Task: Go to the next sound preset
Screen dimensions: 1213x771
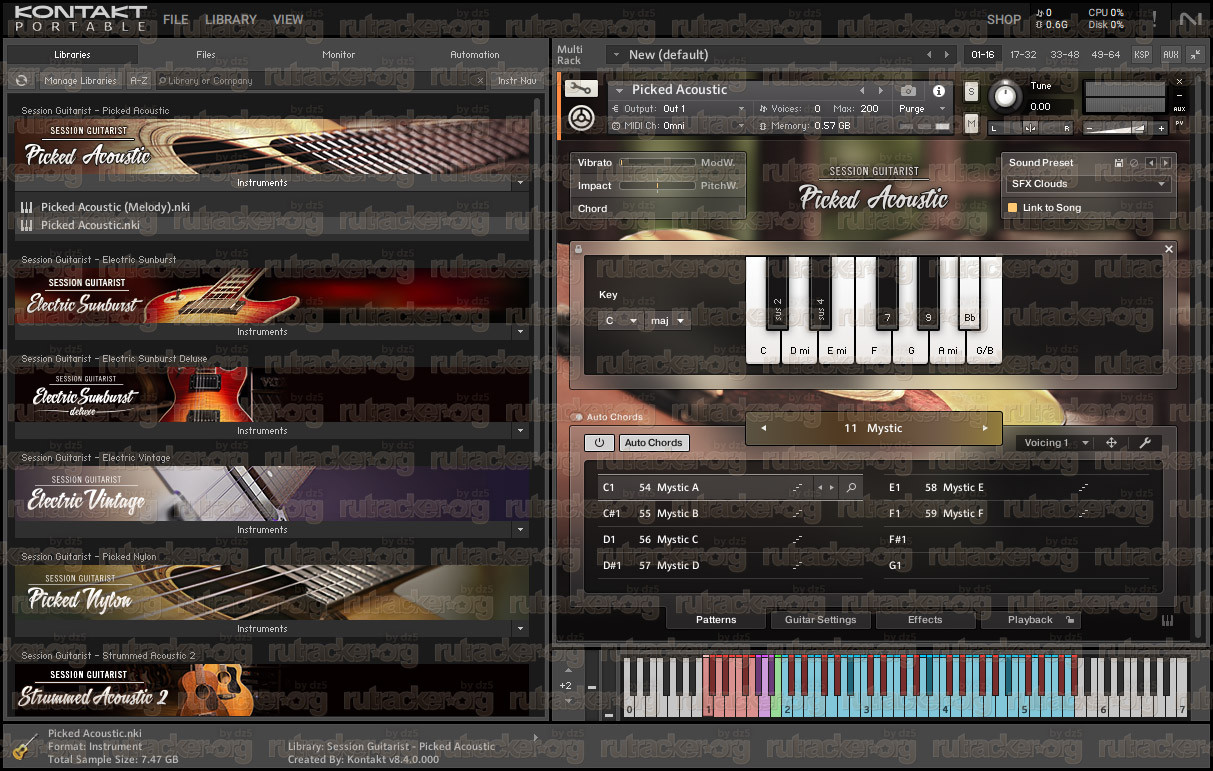Action: 1165,163
